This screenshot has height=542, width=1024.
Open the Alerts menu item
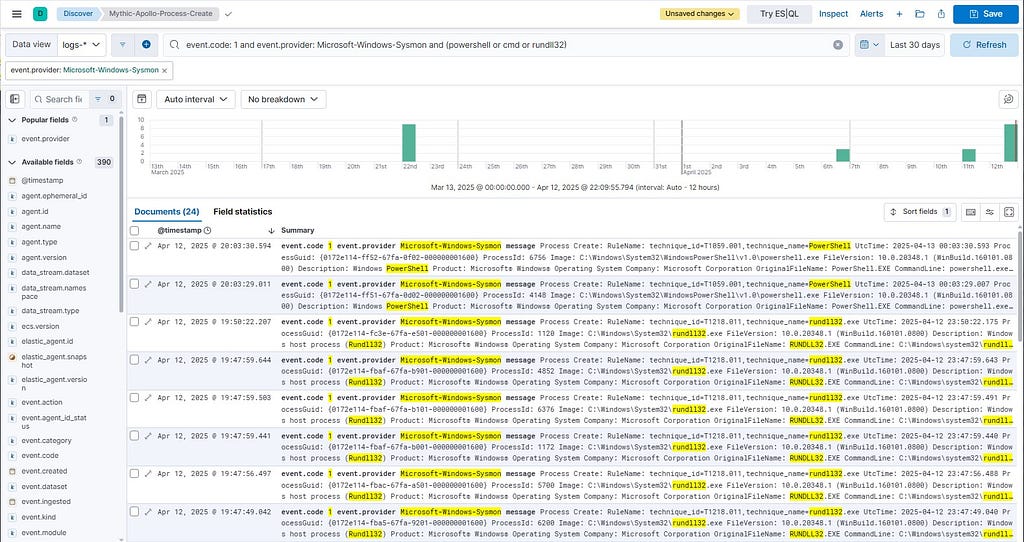871,14
